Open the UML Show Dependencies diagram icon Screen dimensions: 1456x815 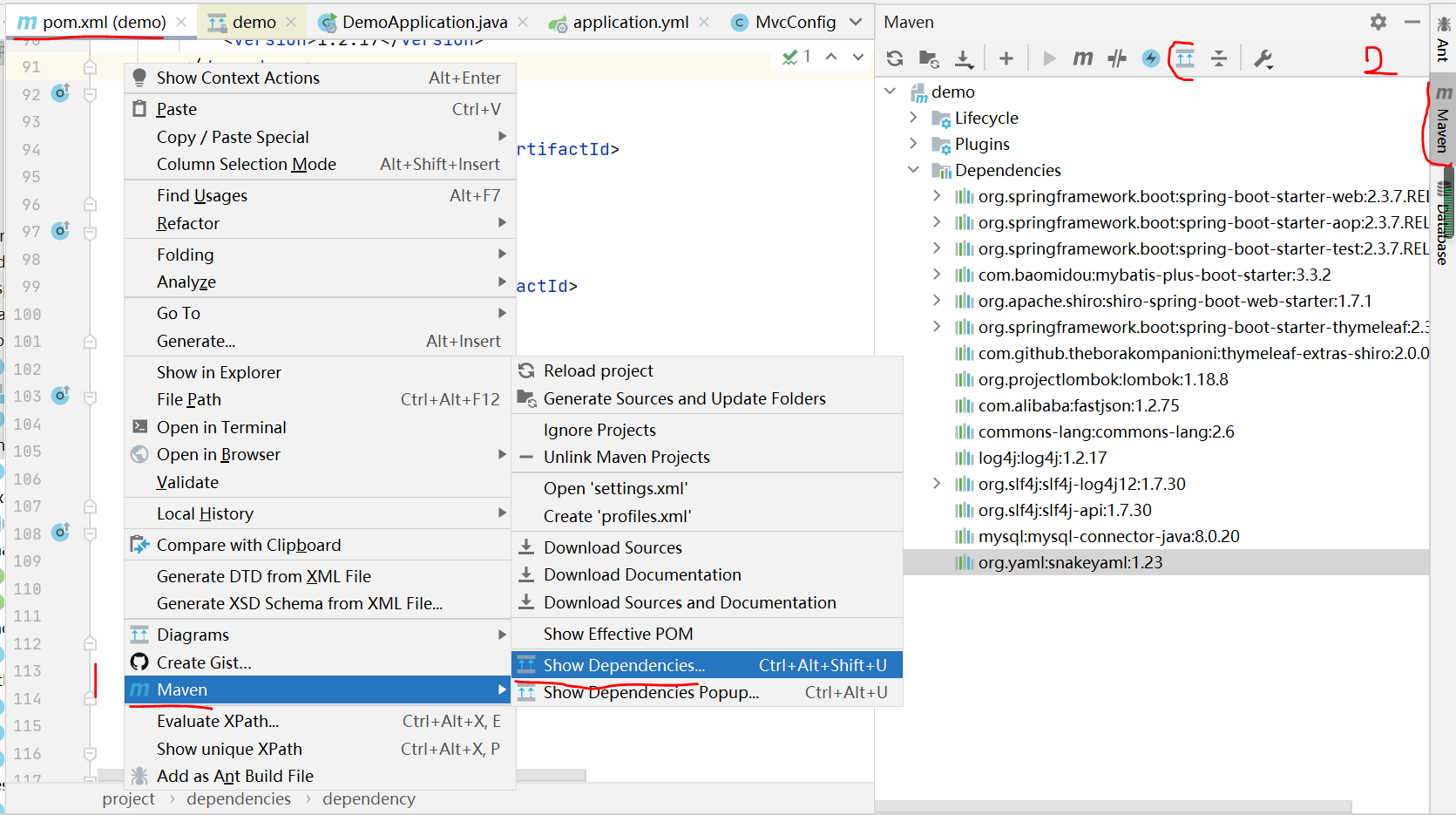point(1184,58)
